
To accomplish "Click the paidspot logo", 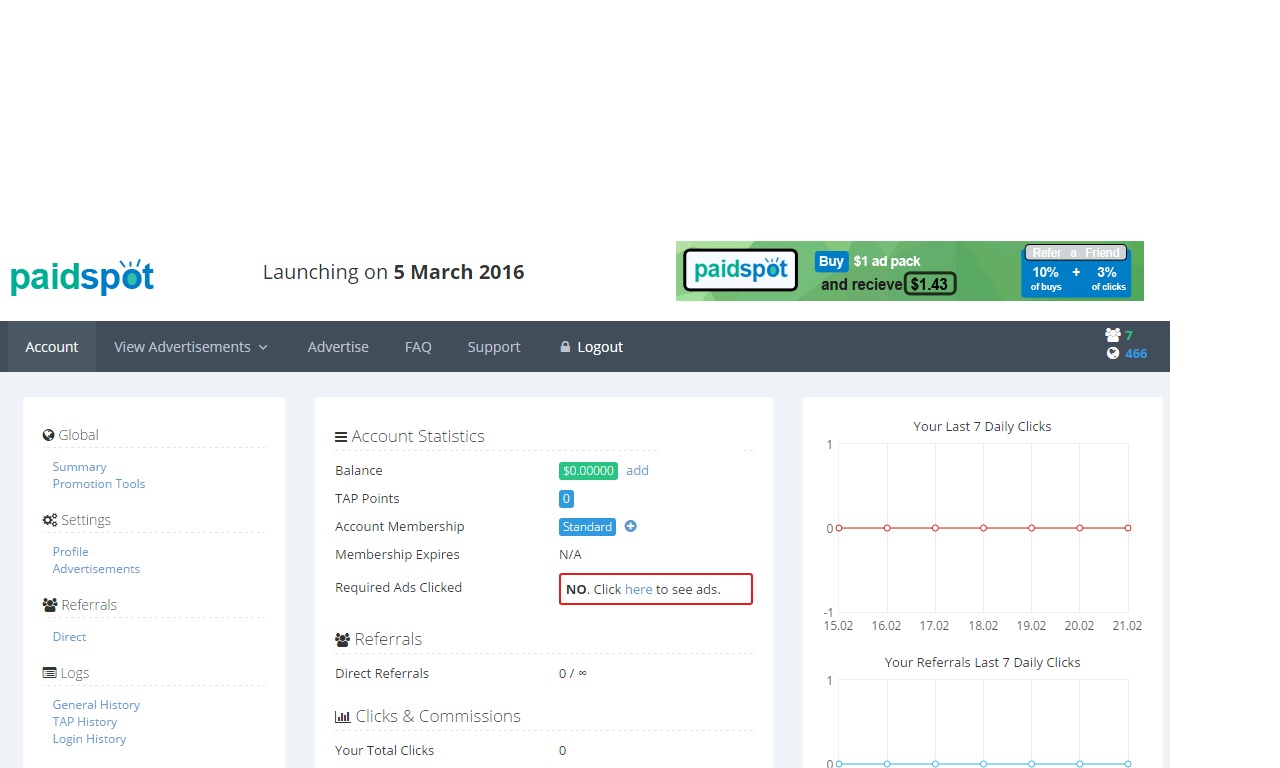I will click(x=82, y=276).
